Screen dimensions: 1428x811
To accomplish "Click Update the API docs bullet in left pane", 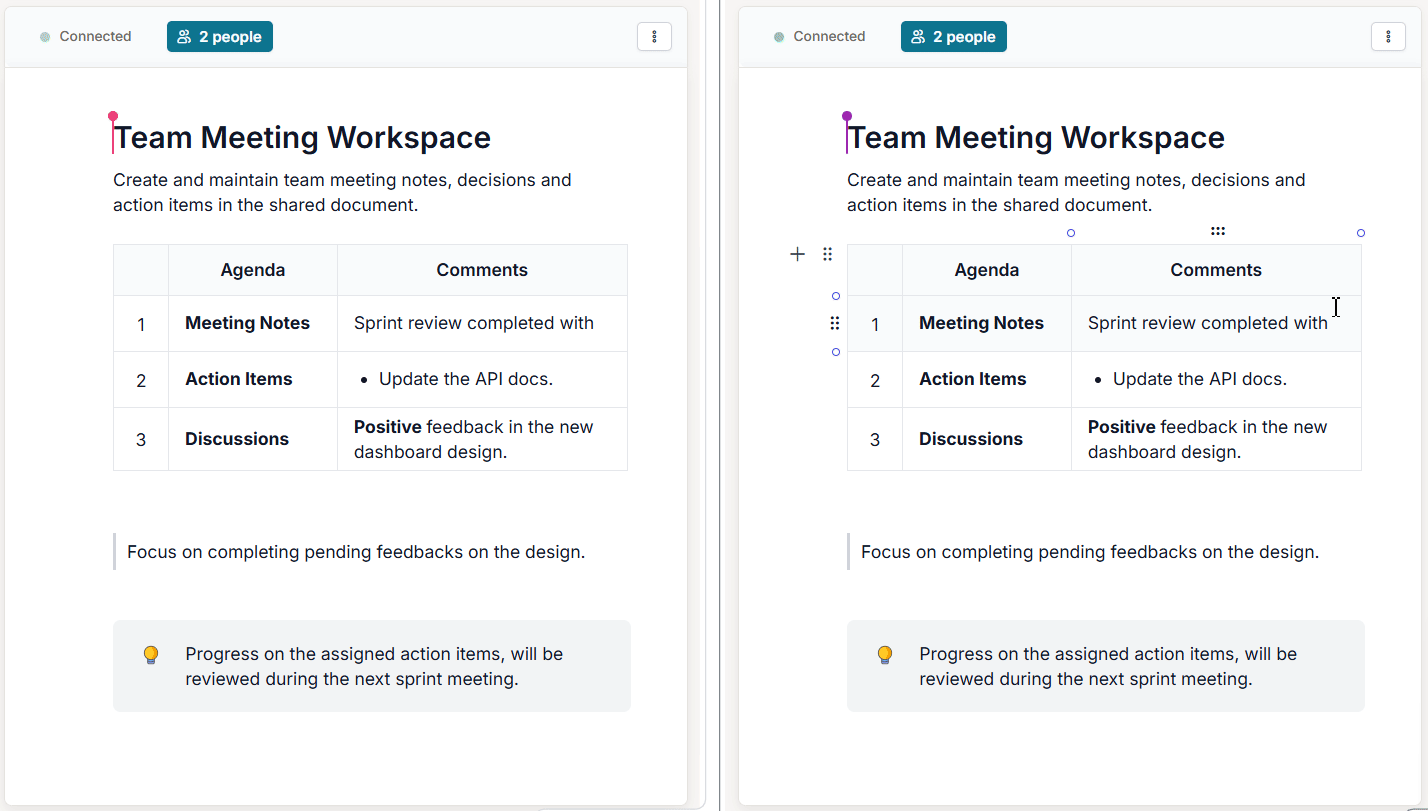I will 466,379.
